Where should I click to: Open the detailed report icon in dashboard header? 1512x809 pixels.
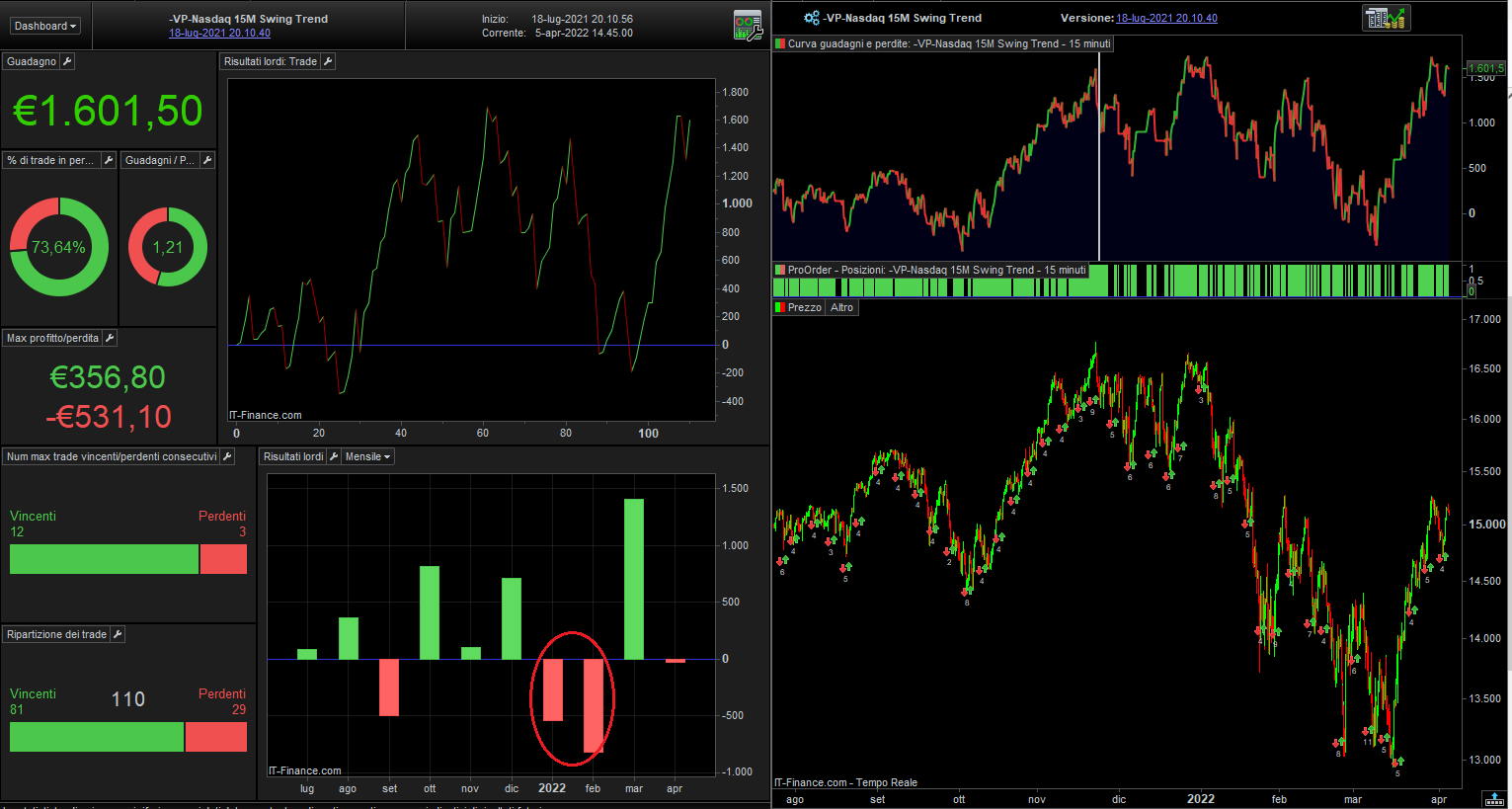[748, 25]
